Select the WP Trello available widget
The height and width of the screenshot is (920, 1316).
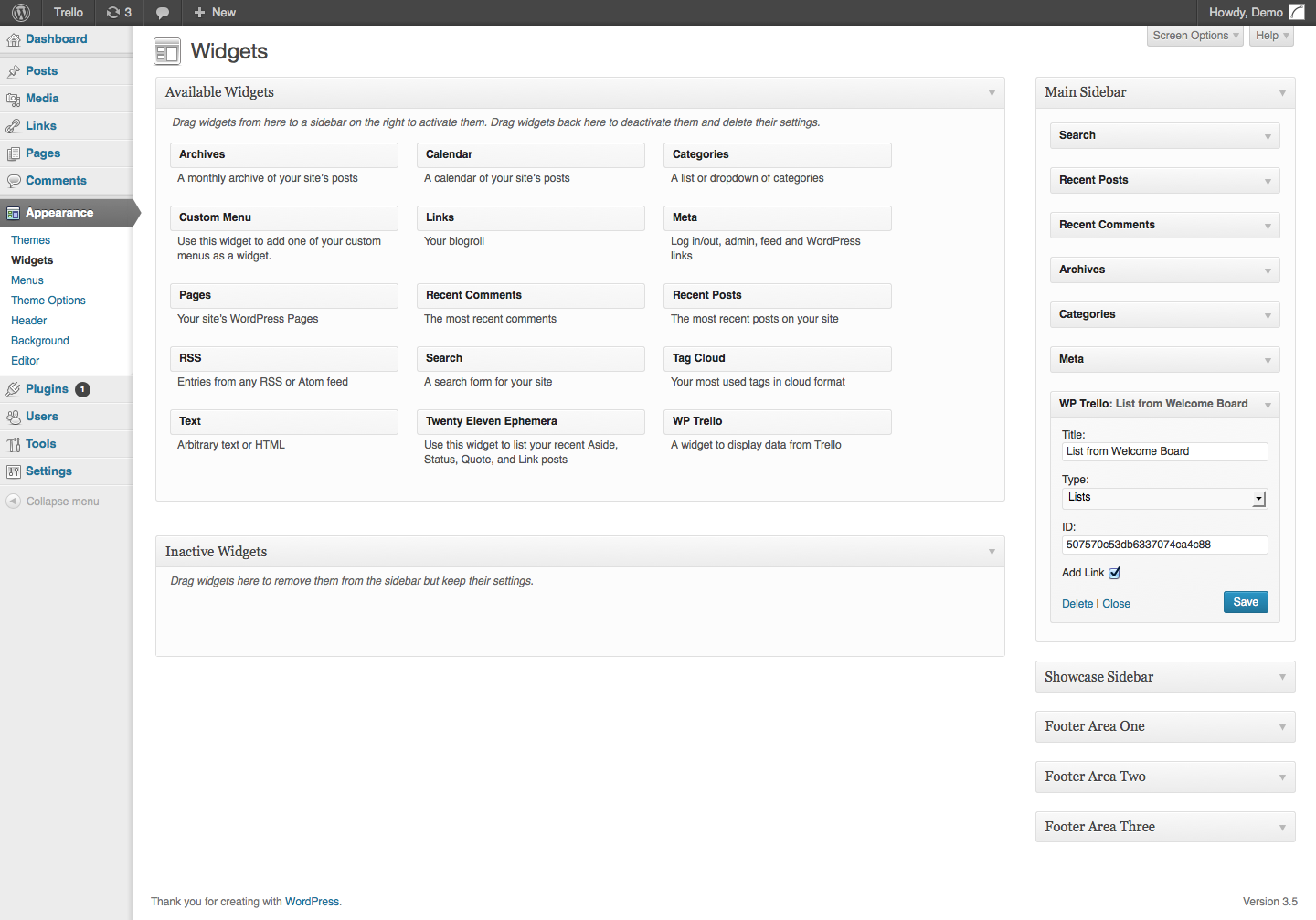tap(777, 421)
